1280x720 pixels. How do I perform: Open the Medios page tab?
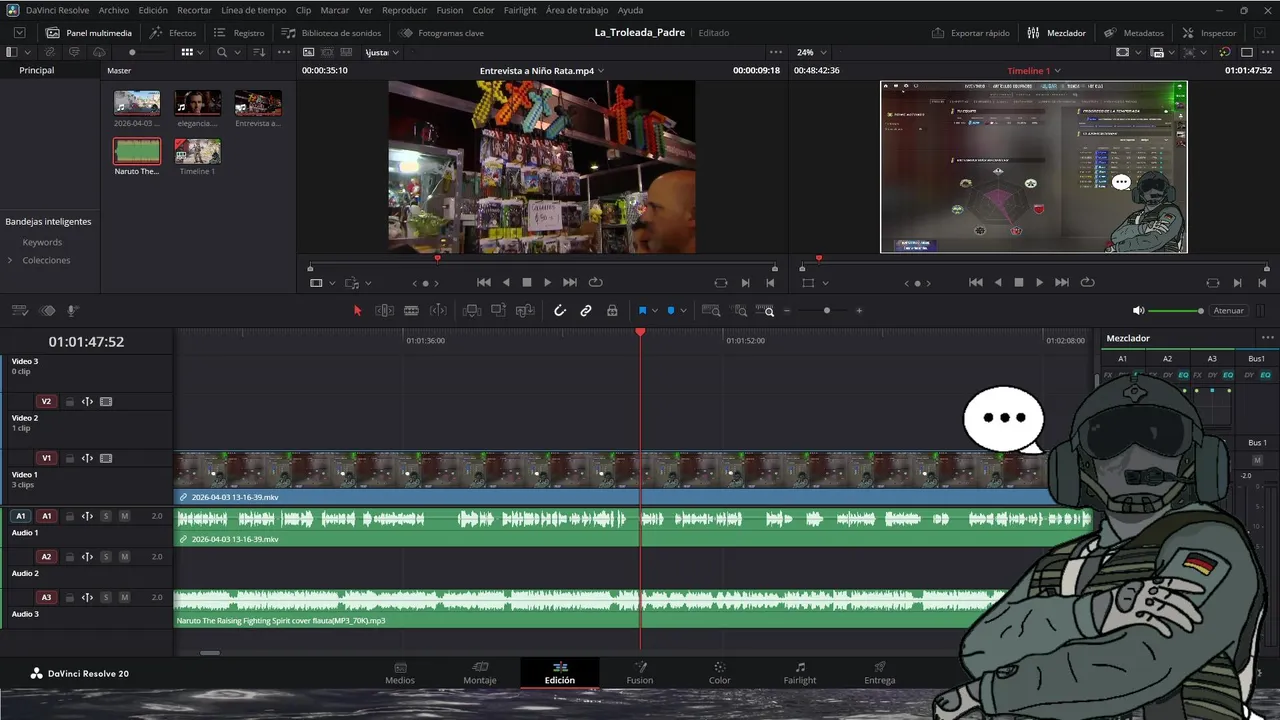point(400,673)
